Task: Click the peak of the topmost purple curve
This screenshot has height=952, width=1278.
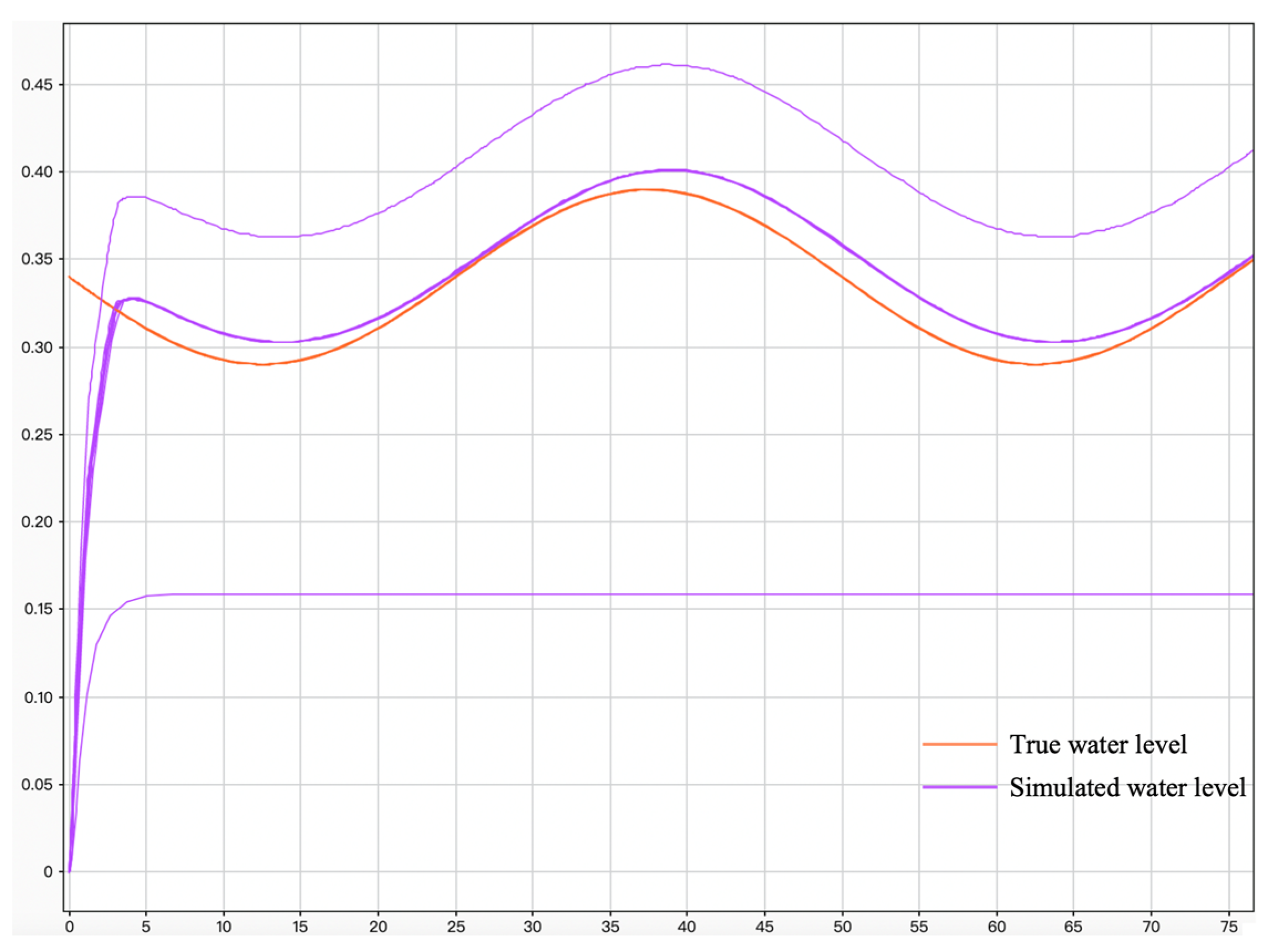Action: (x=665, y=65)
